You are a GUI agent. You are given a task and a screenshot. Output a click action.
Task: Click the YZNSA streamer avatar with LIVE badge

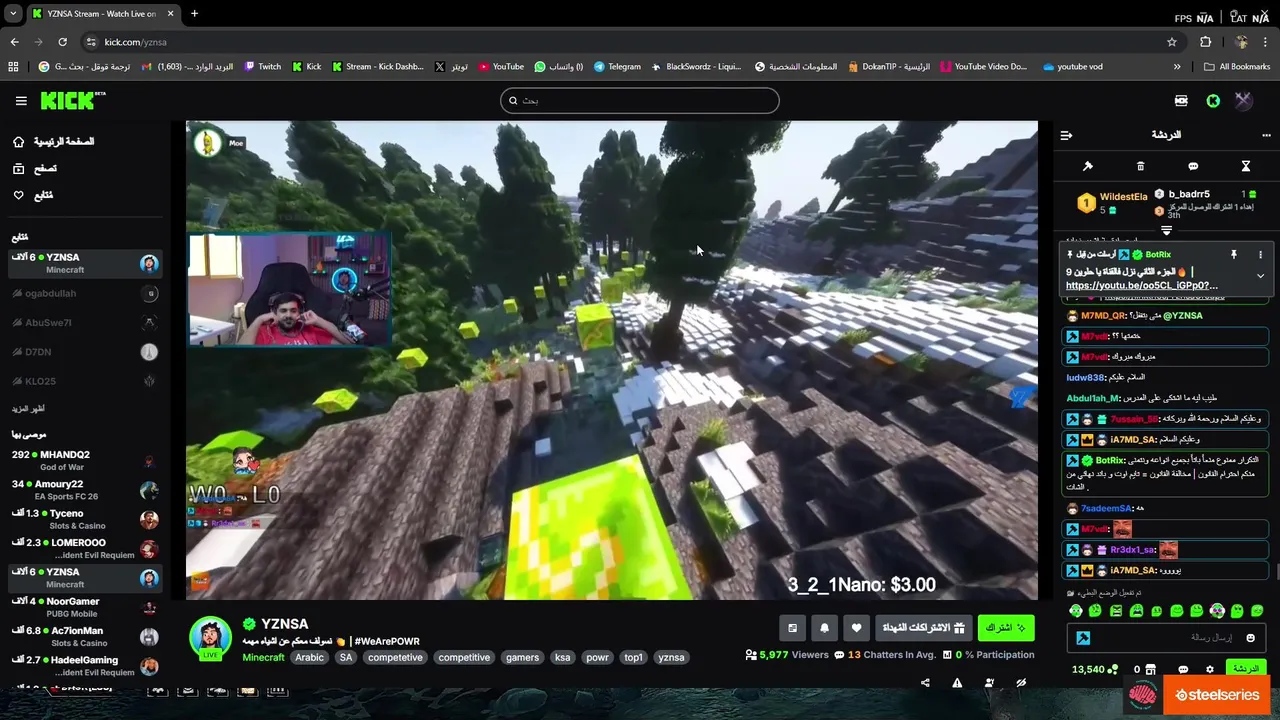point(210,639)
